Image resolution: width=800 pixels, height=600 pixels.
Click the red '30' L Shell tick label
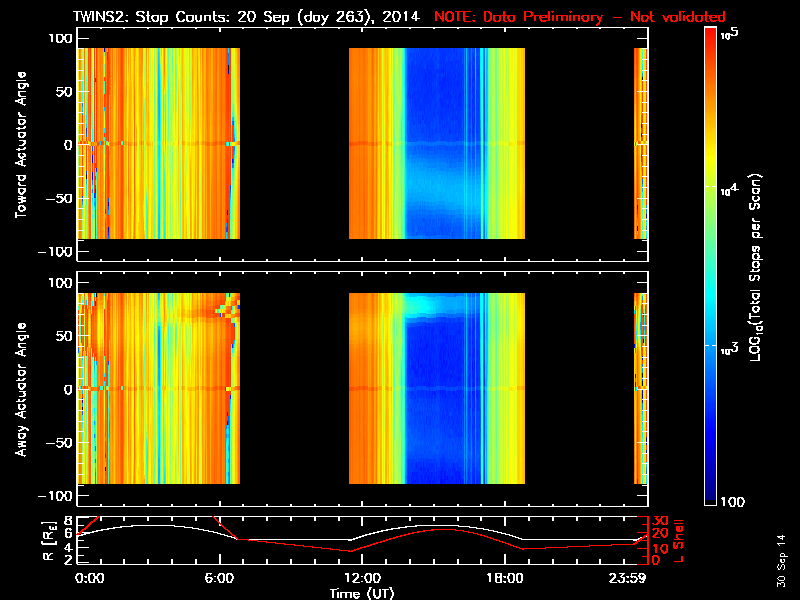[660, 521]
